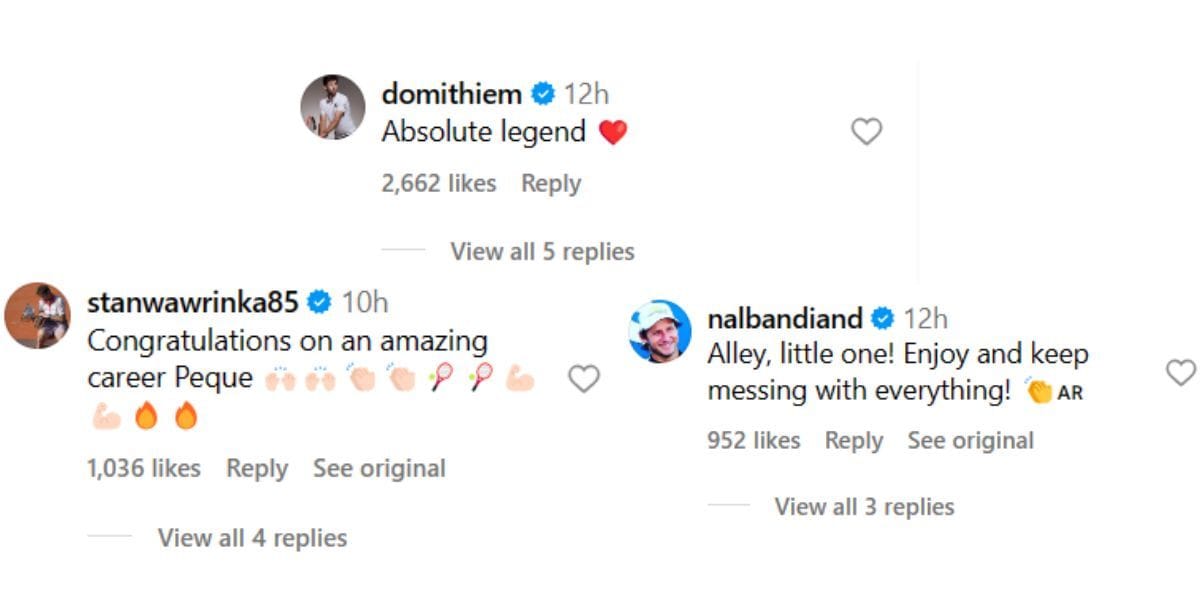Viewport: 1200px width, 600px height.
Task: Open domithiem's profile picture
Action: pos(333,106)
